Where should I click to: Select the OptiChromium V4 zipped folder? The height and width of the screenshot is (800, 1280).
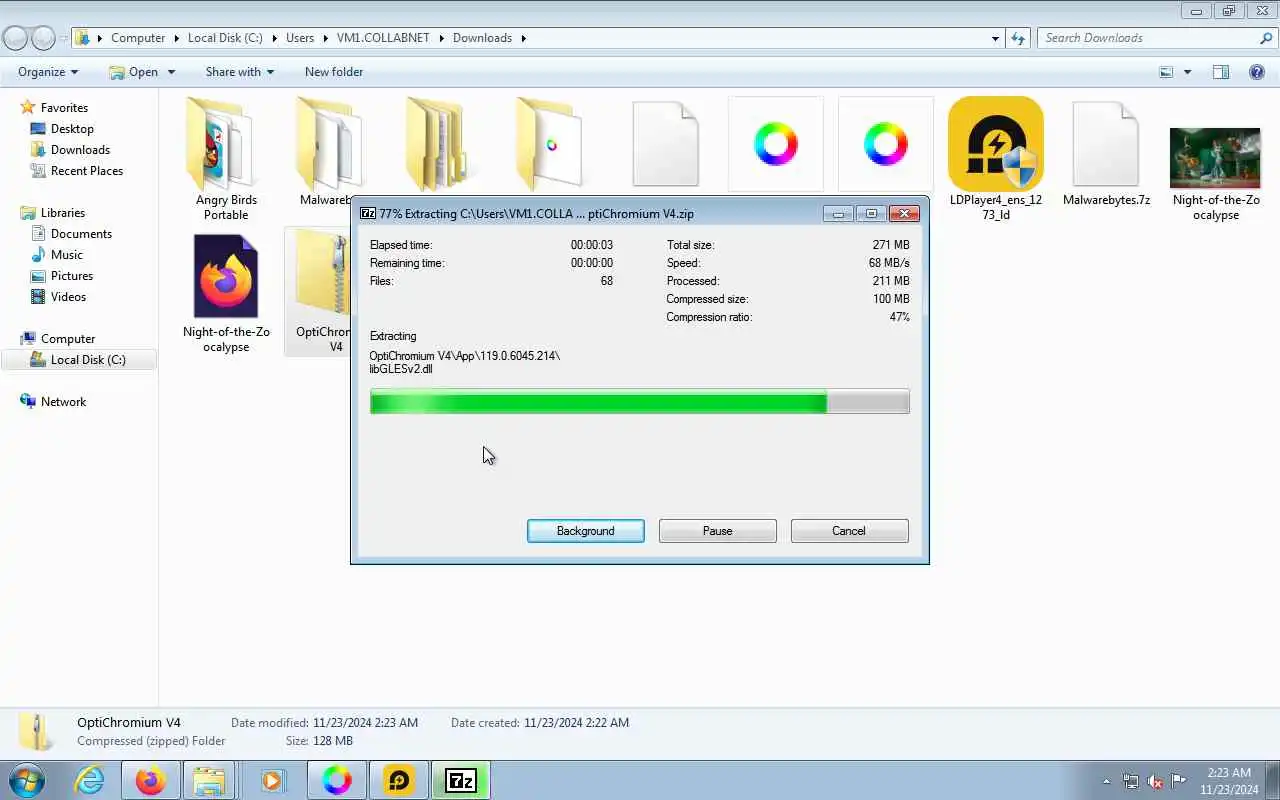320,290
